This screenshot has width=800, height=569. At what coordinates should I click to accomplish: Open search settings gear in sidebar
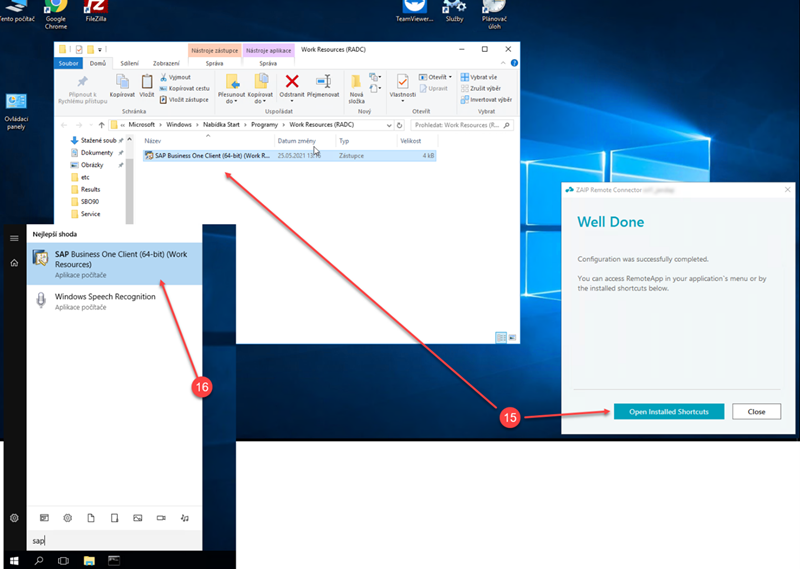point(14,517)
